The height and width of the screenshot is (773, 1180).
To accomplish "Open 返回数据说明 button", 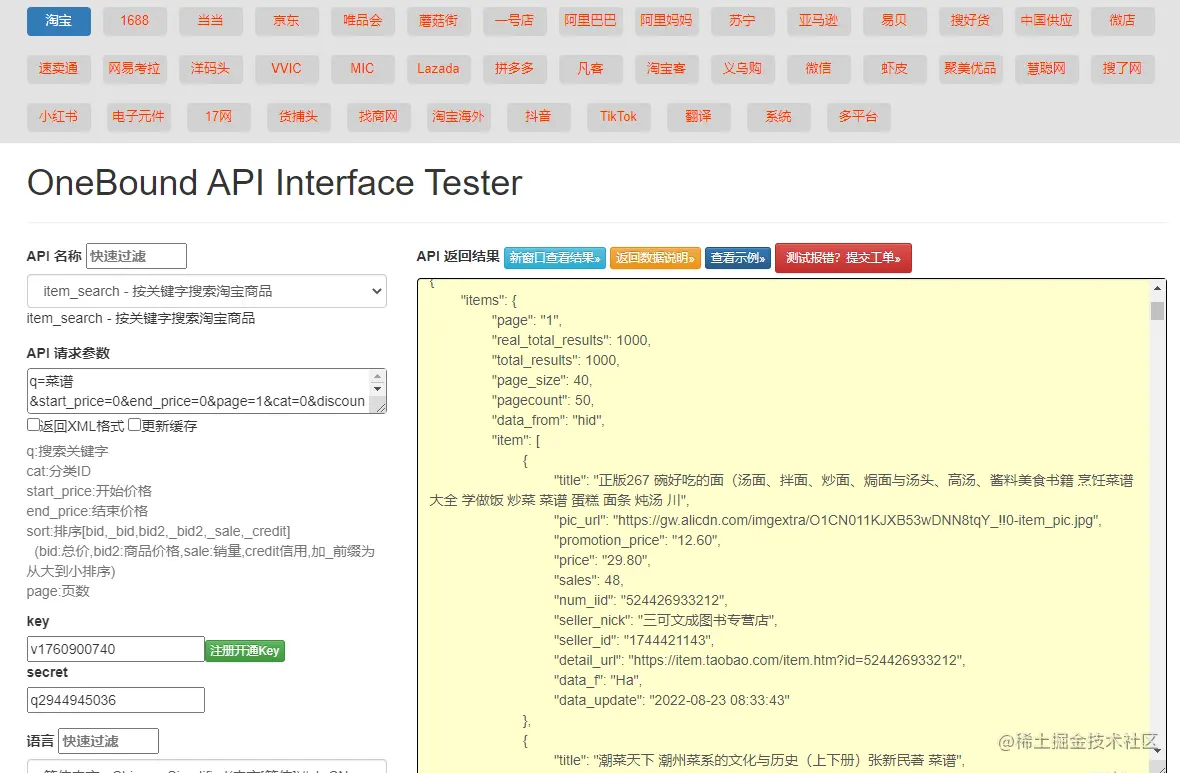I will [x=655, y=258].
